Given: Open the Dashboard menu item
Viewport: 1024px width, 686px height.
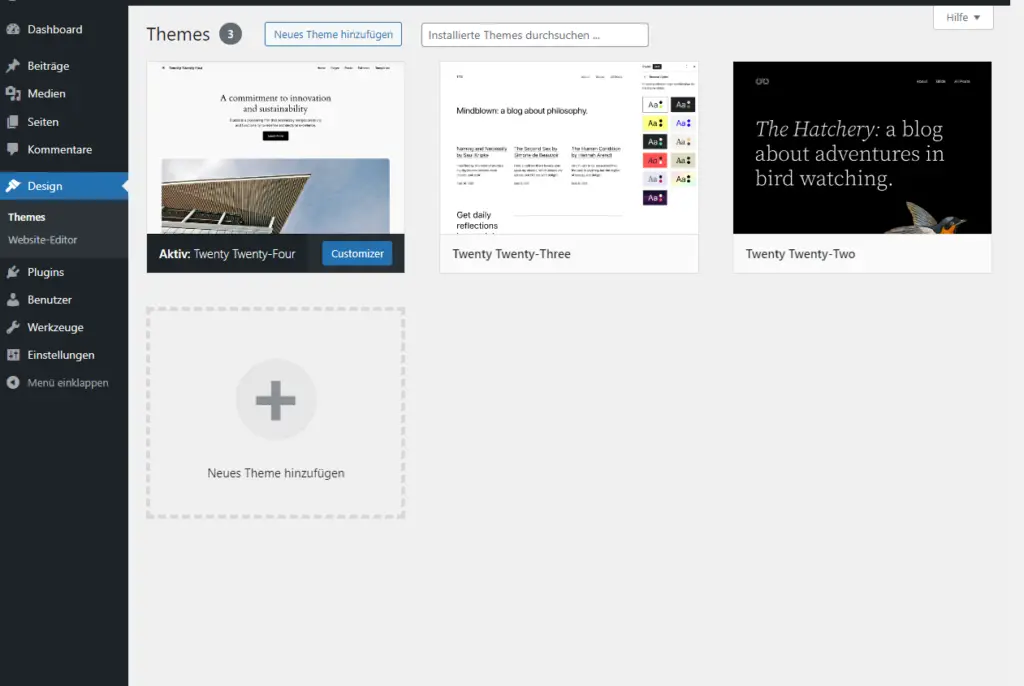Looking at the screenshot, I should click(x=64, y=29).
